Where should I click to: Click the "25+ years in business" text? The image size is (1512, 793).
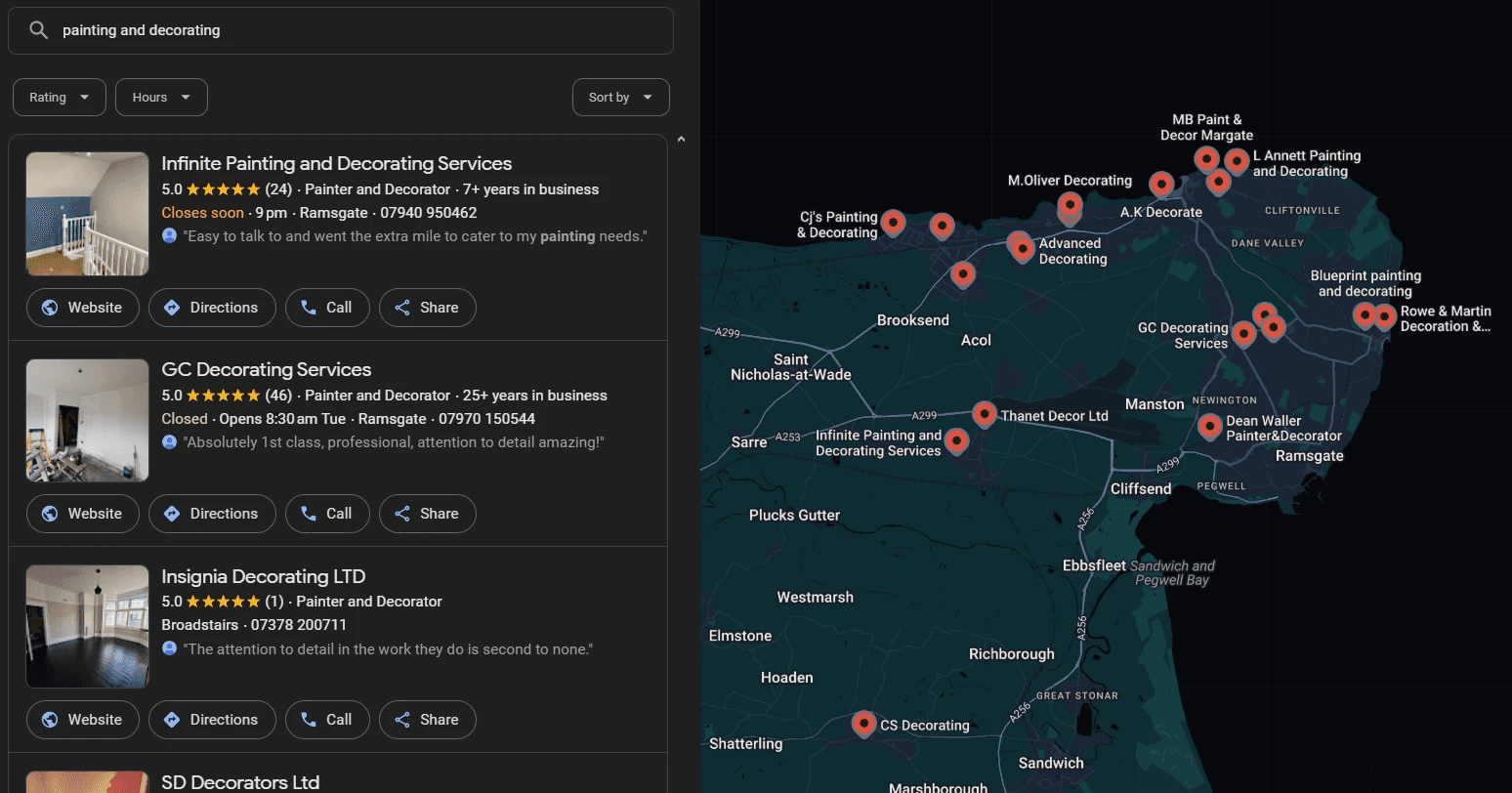pyautogui.click(x=535, y=396)
